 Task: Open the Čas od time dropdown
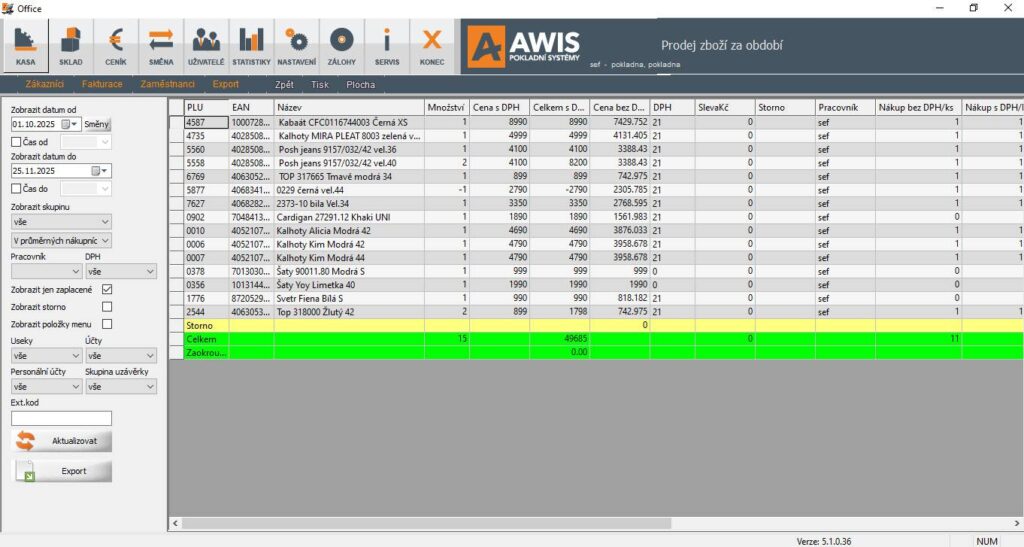tap(86, 142)
